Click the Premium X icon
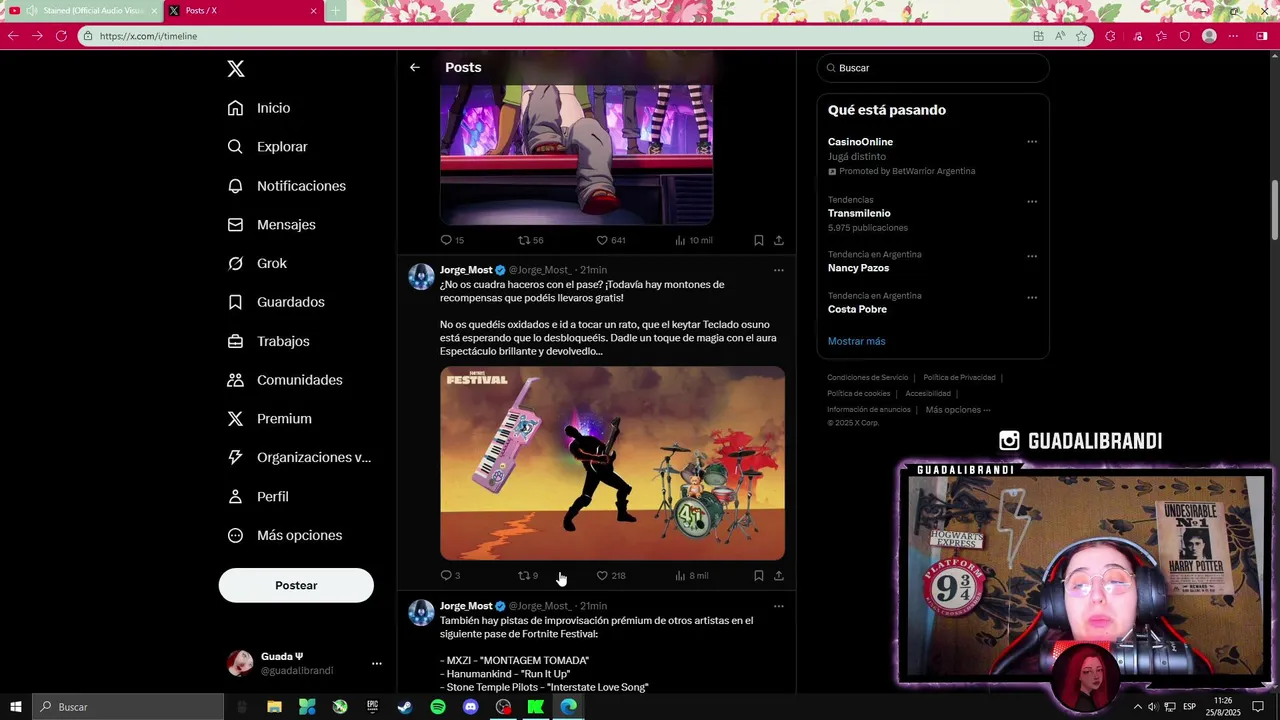Image resolution: width=1280 pixels, height=720 pixels. click(235, 419)
